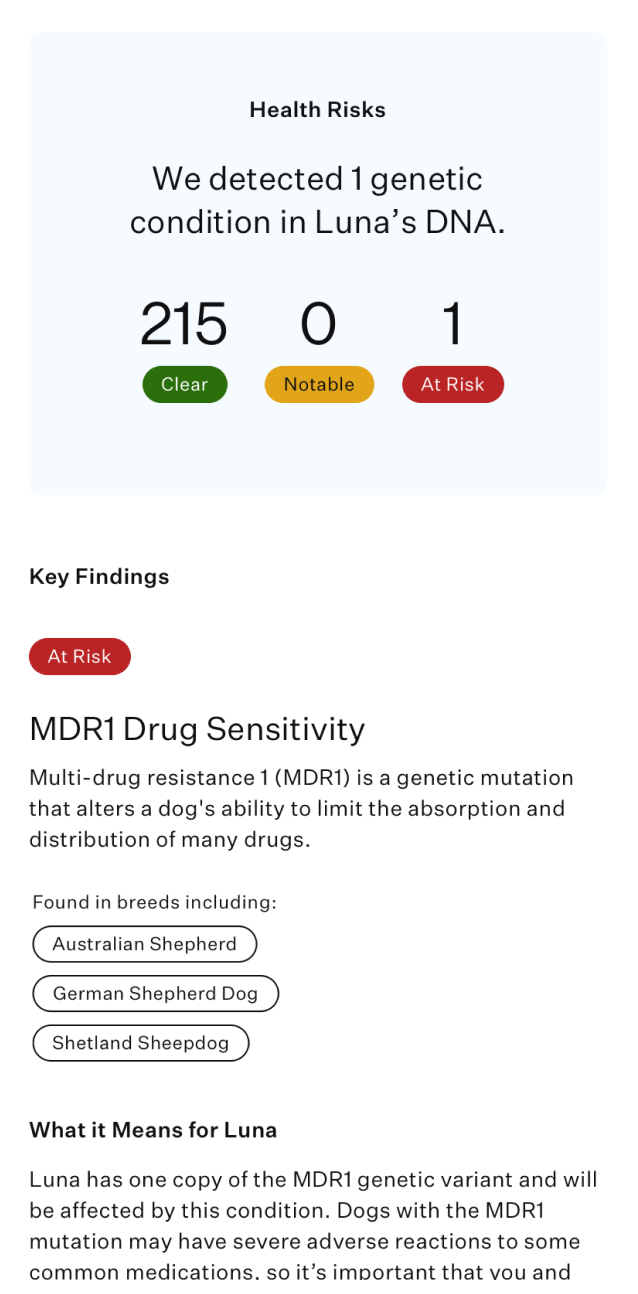This screenshot has width=638, height=1294.
Task: Select the Australian Shepherd breed chip
Action: pyautogui.click(x=145, y=944)
